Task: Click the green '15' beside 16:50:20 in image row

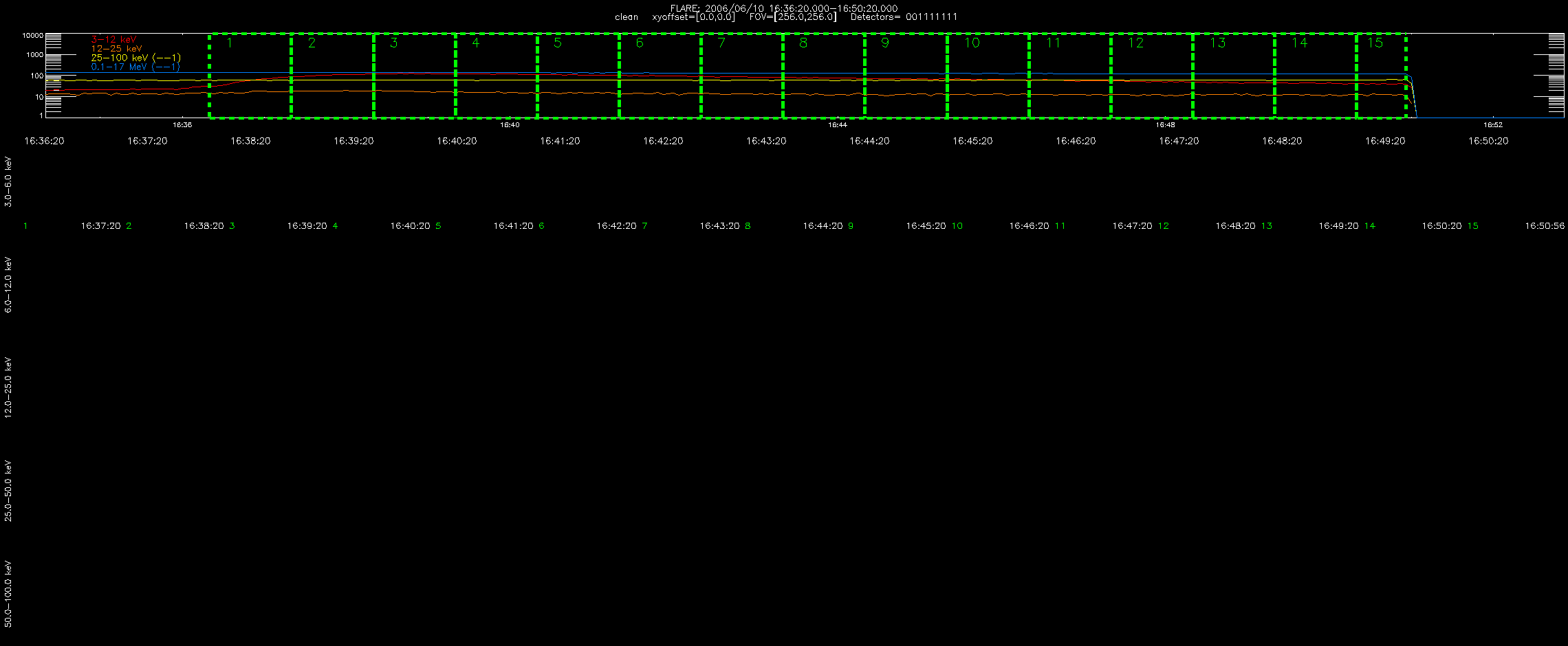Action: (1472, 226)
